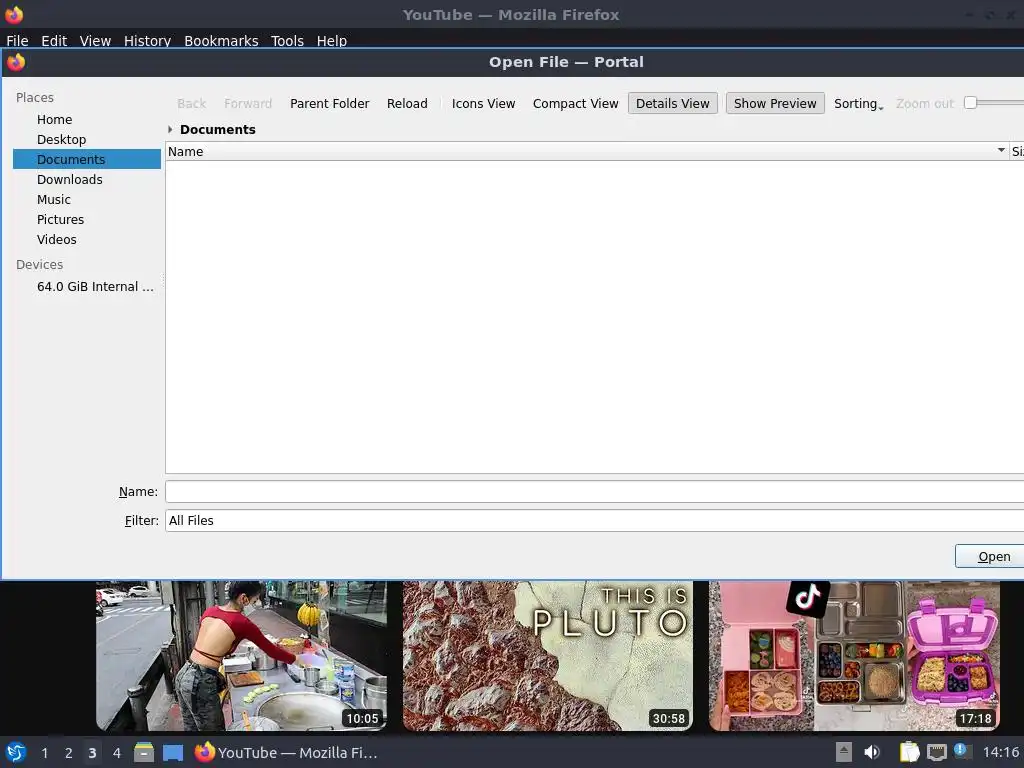Select Music in Places
Image resolution: width=1024 pixels, height=768 pixels.
coord(87,199)
